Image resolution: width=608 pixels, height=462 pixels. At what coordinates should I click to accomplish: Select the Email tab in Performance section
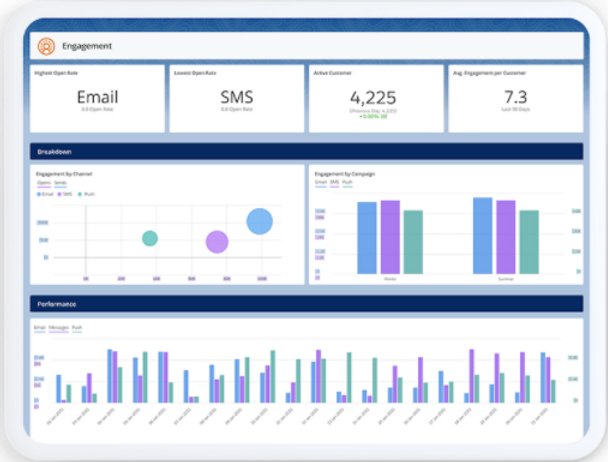(x=39, y=327)
